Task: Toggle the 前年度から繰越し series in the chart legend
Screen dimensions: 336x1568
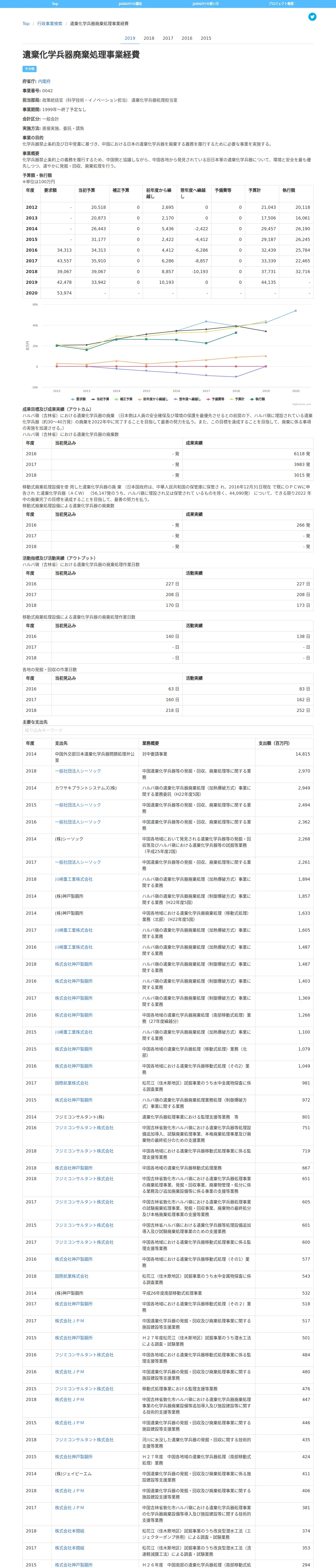Action: coord(153,399)
